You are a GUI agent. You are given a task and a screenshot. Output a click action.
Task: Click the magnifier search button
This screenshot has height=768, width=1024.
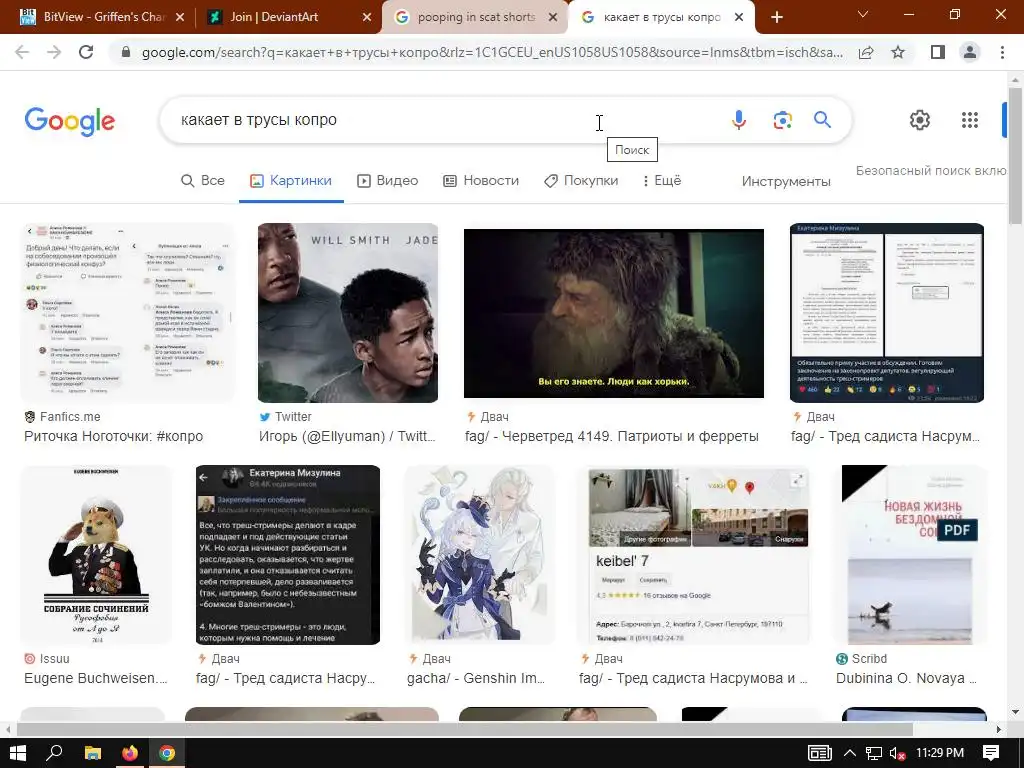pos(822,120)
